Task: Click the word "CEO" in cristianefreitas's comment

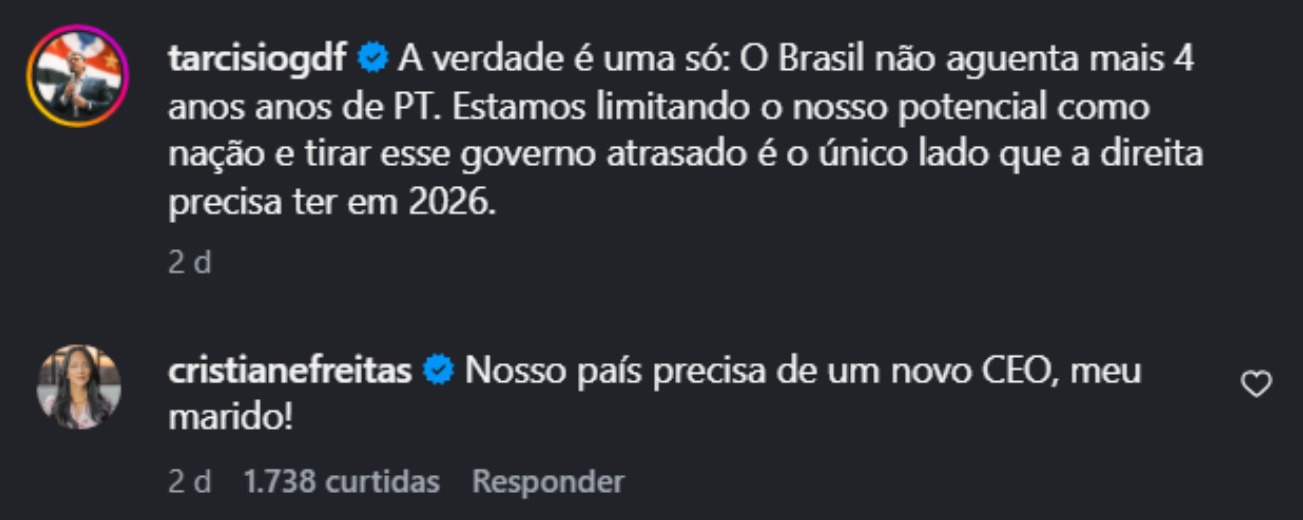Action: tap(1009, 372)
